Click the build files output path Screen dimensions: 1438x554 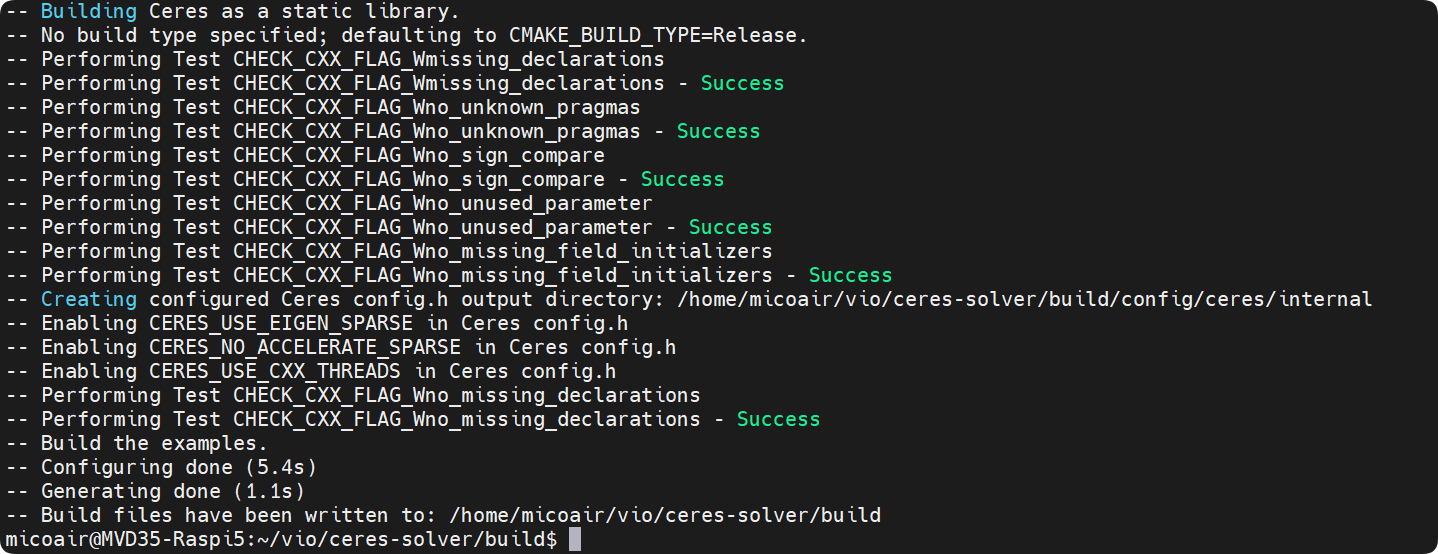(x=665, y=516)
